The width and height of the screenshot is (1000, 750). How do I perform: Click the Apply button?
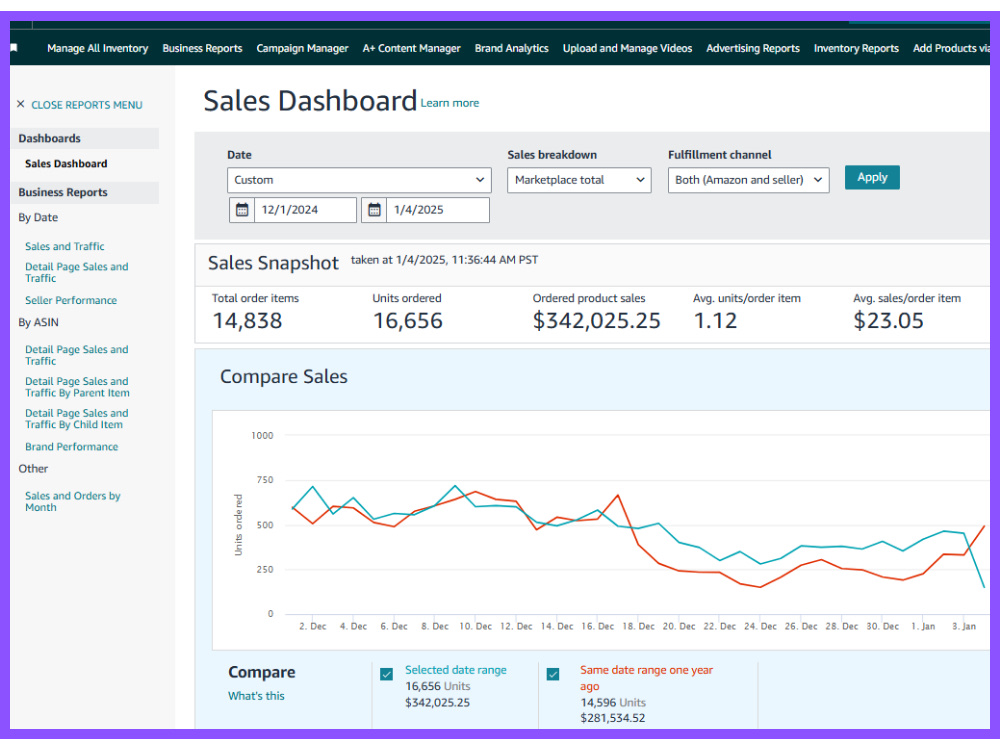pyautogui.click(x=872, y=177)
